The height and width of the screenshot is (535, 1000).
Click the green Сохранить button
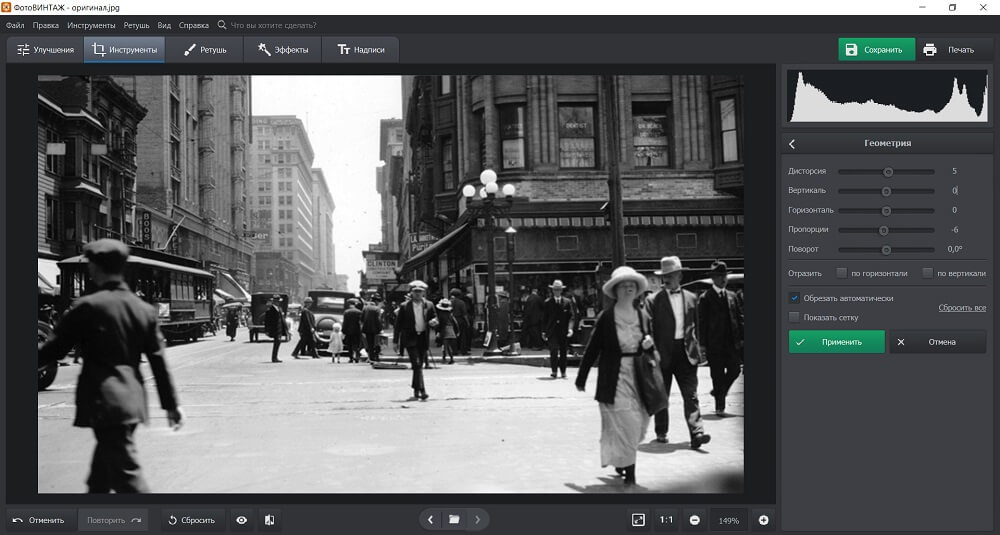tap(876, 50)
